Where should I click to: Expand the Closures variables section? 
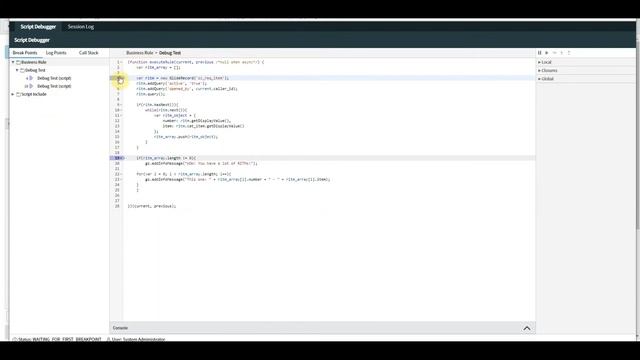pos(540,71)
